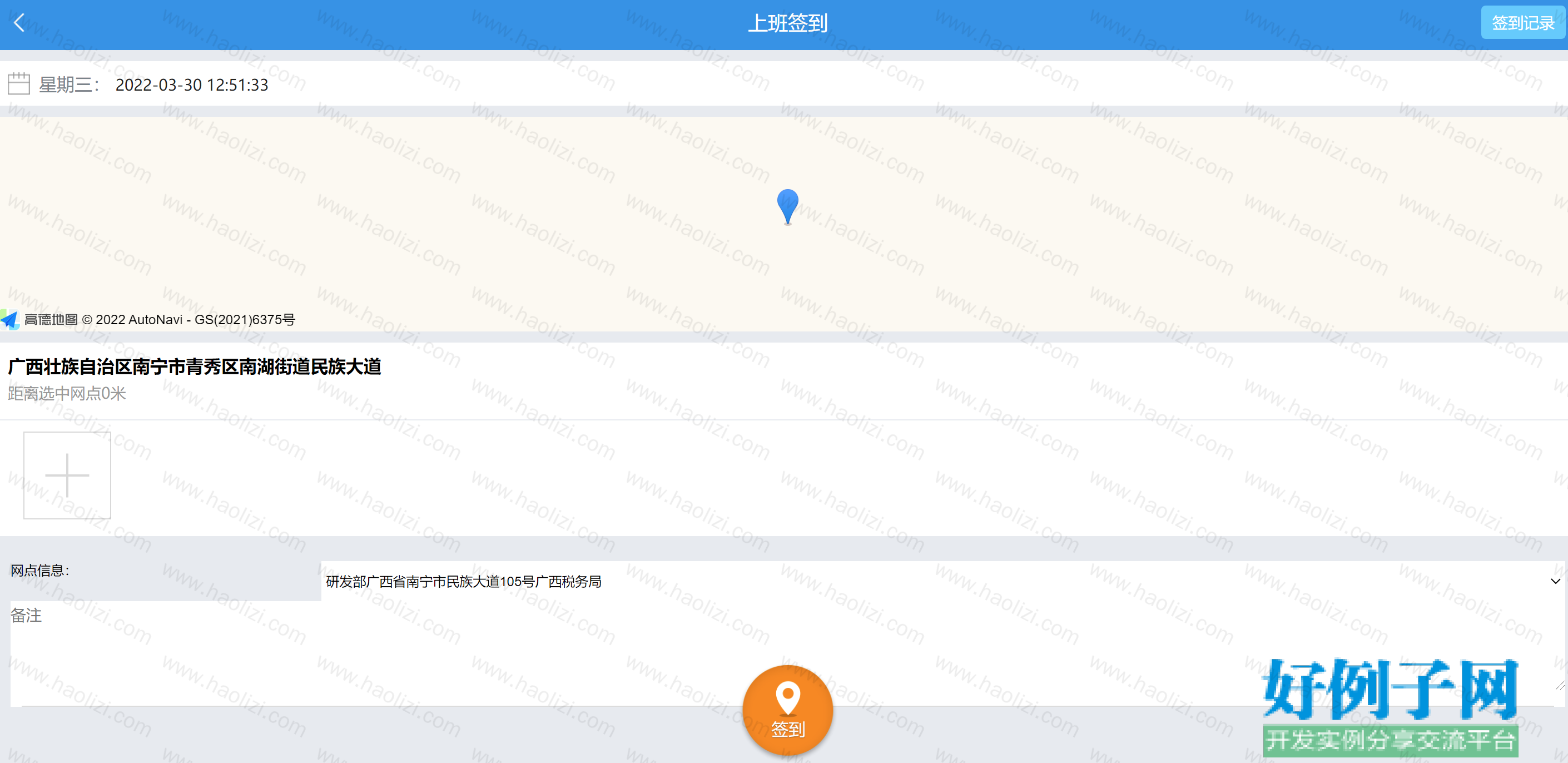Viewport: 1568px width, 763px height.
Task: Expand the 网点信息 dropdown list
Action: pyautogui.click(x=942, y=582)
